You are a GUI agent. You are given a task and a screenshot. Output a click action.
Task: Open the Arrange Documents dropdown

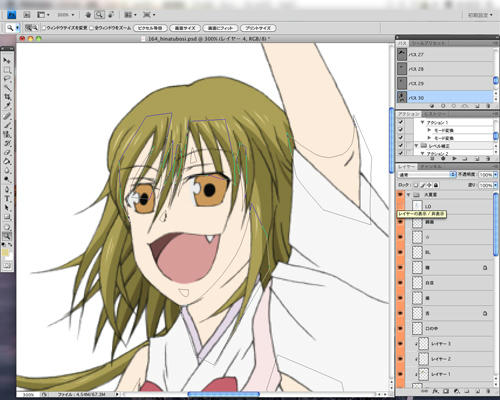130,15
